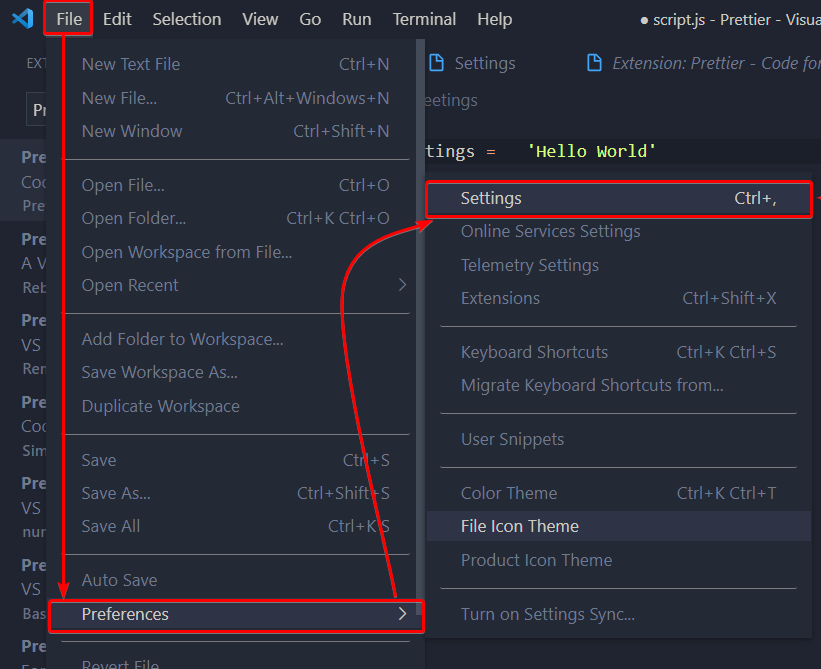Select Duplicate Workspace entry
This screenshot has width=821, height=669.
click(236, 406)
